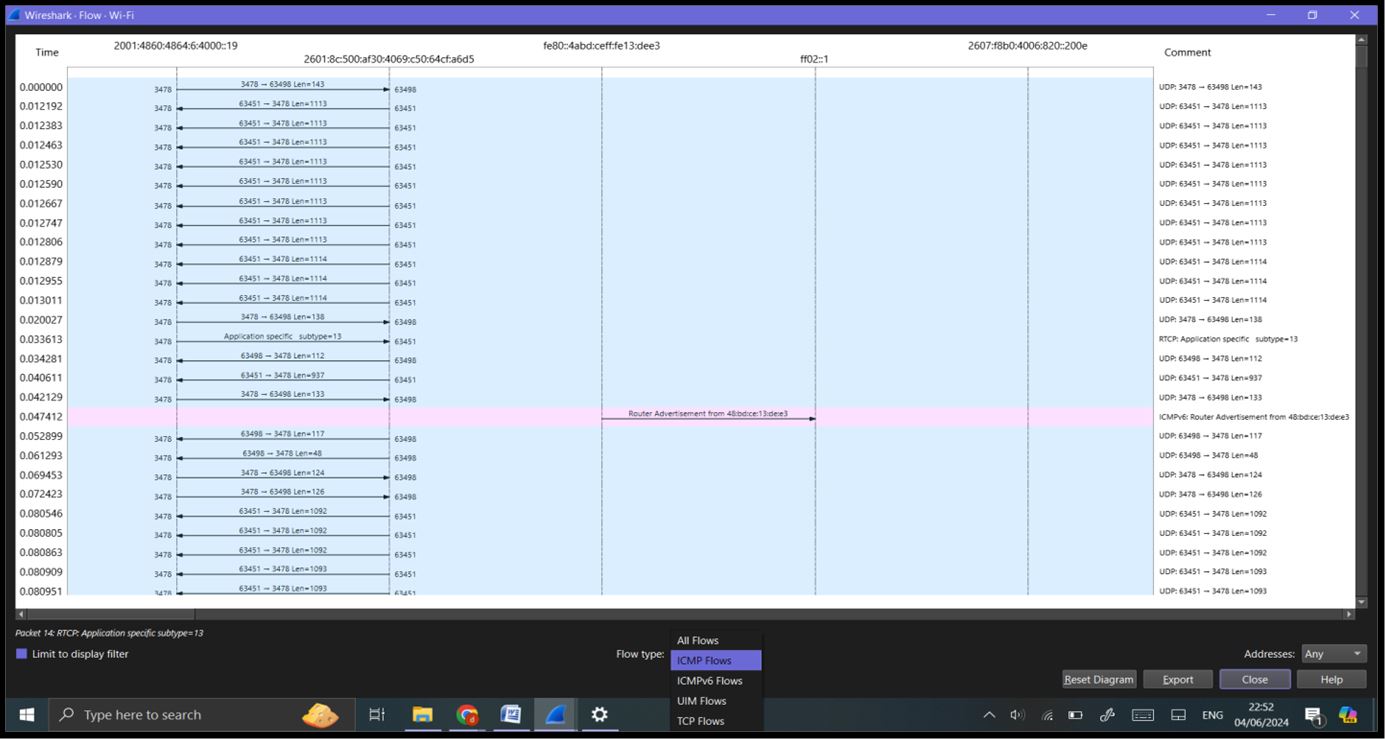This screenshot has width=1385, height=739.
Task: Export the flow diagram
Action: click(x=1177, y=679)
